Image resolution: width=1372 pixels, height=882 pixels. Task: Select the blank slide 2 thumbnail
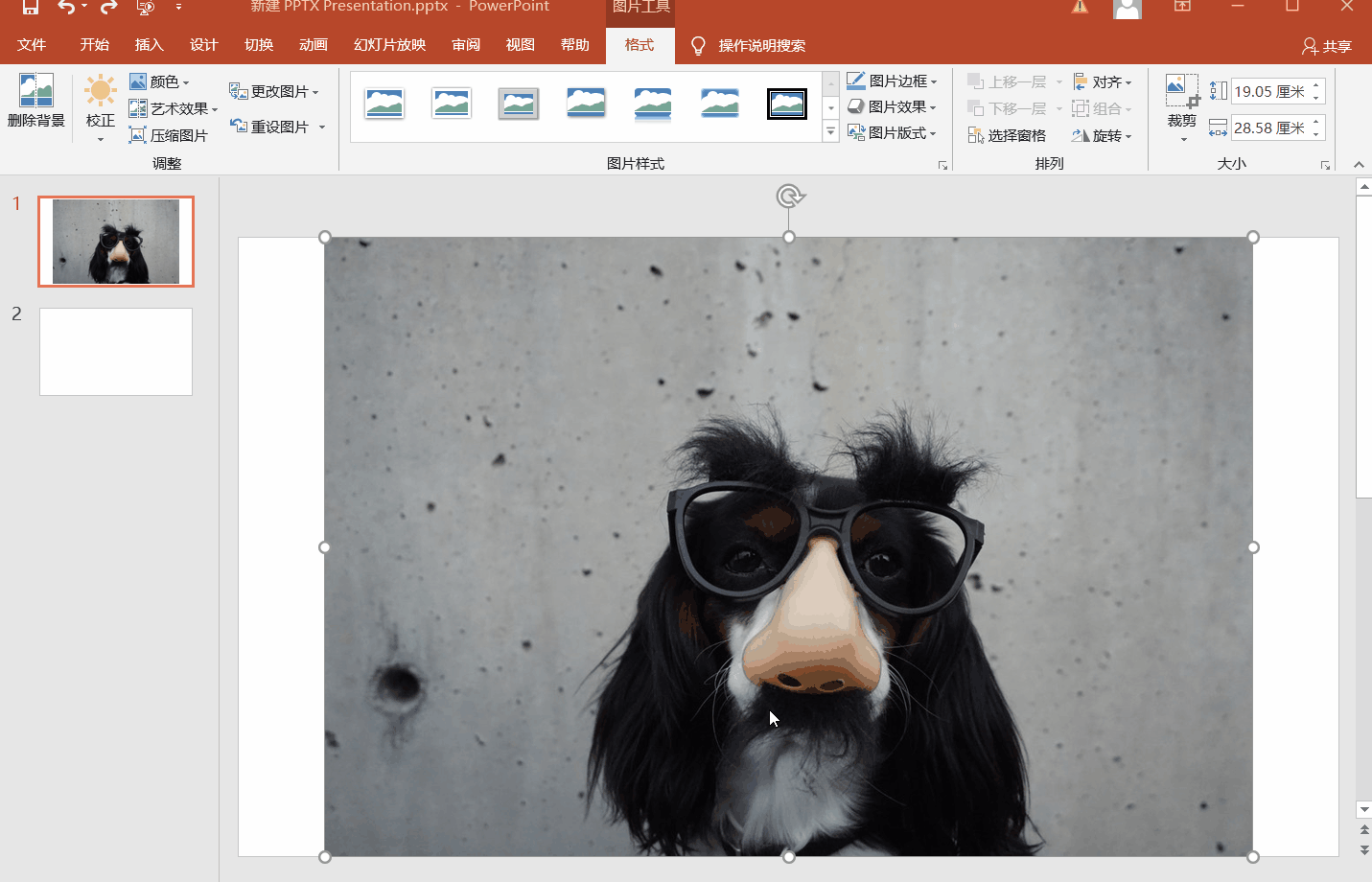[116, 351]
